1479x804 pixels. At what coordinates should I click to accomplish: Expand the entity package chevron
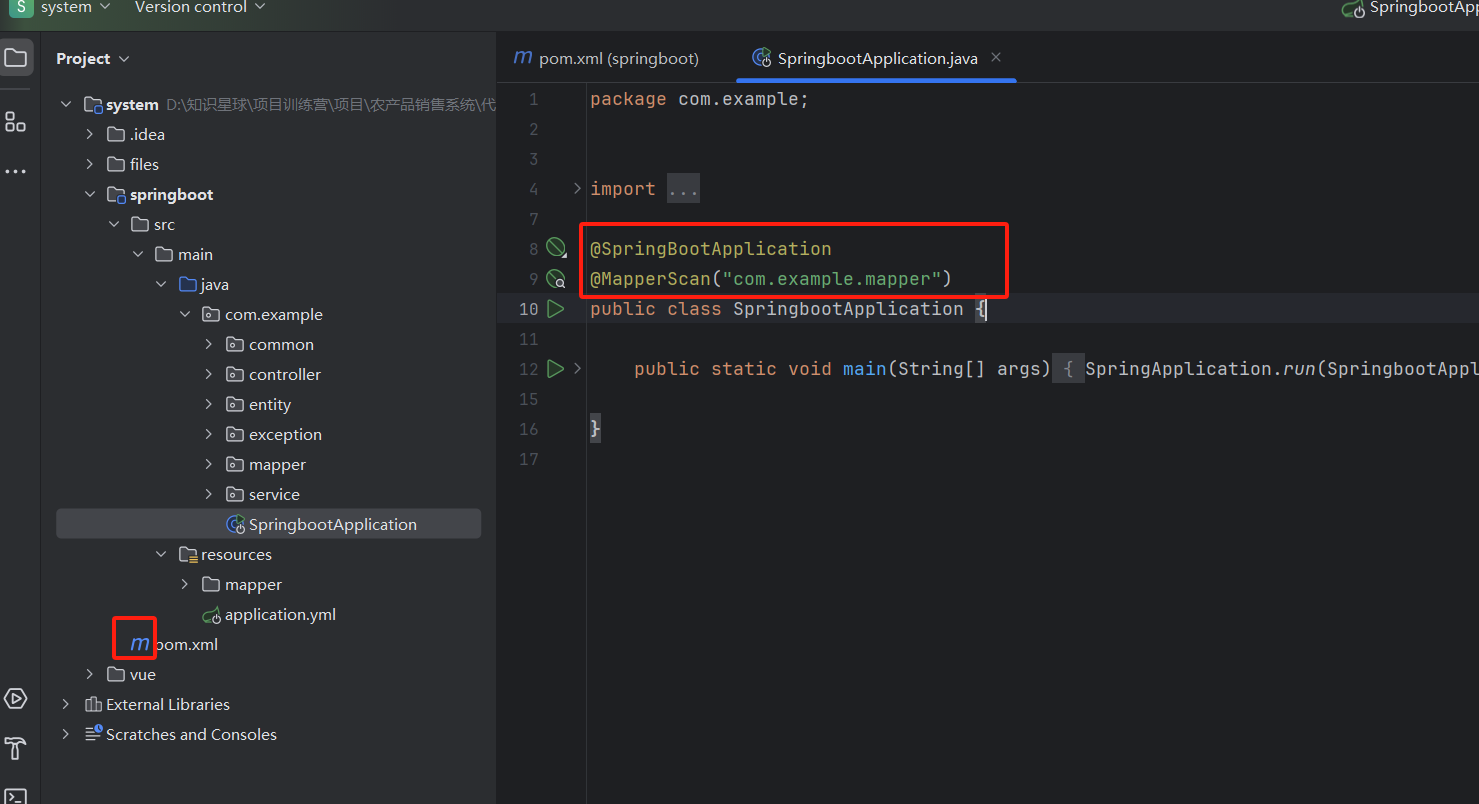coord(209,404)
